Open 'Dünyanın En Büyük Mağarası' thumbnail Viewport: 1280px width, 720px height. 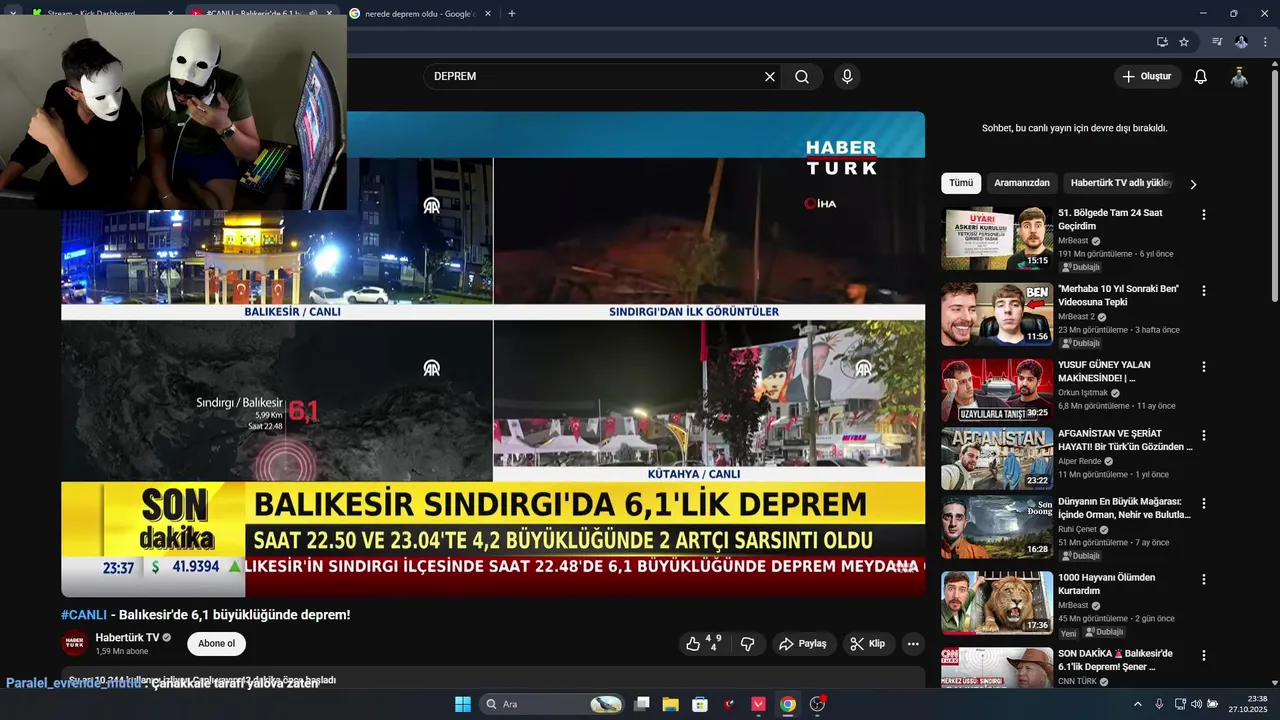pos(997,527)
